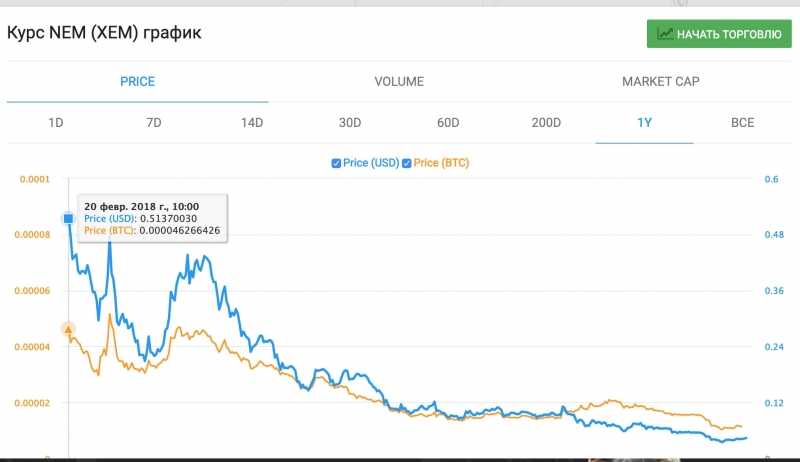800x462 pixels.
Task: Click the 0.6 right axis label
Action: (771, 179)
